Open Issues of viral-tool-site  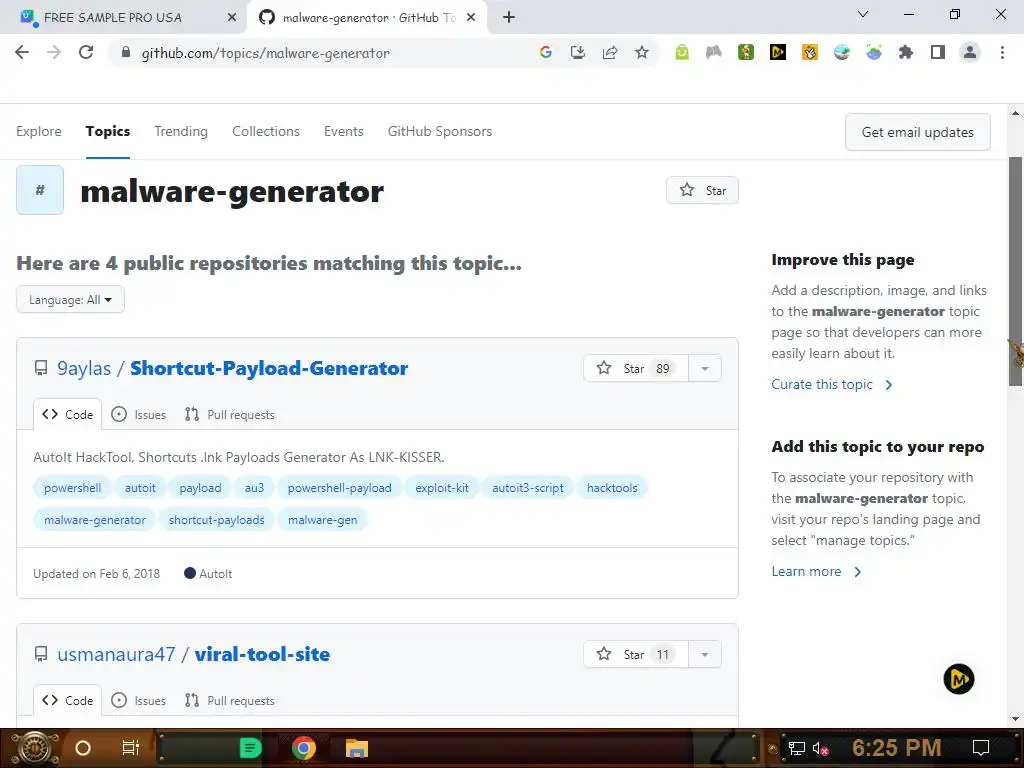tap(138, 701)
